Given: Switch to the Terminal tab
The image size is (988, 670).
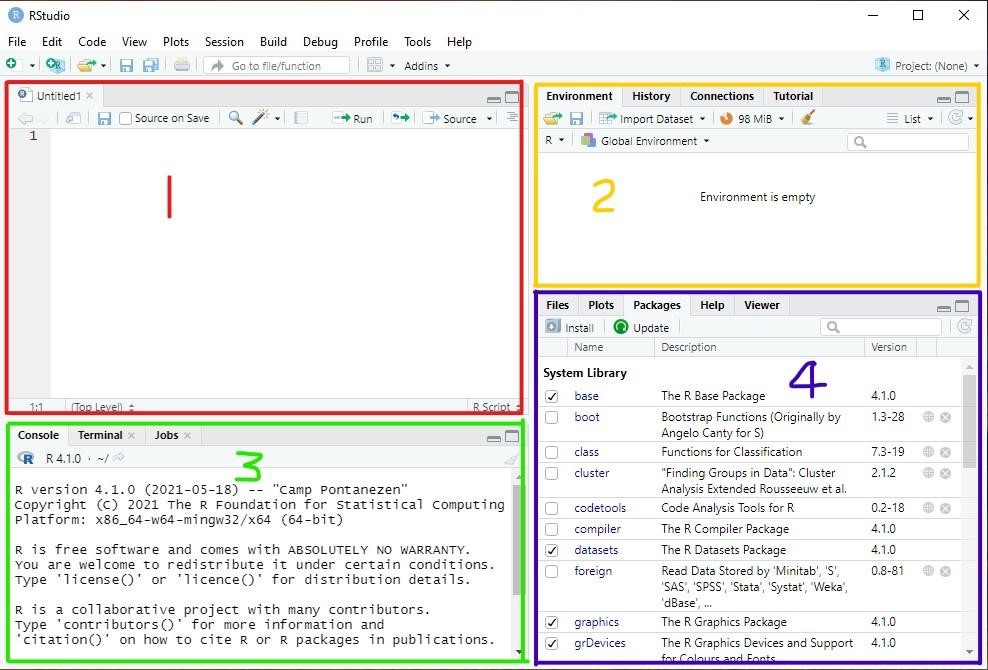Looking at the screenshot, I should point(102,434).
